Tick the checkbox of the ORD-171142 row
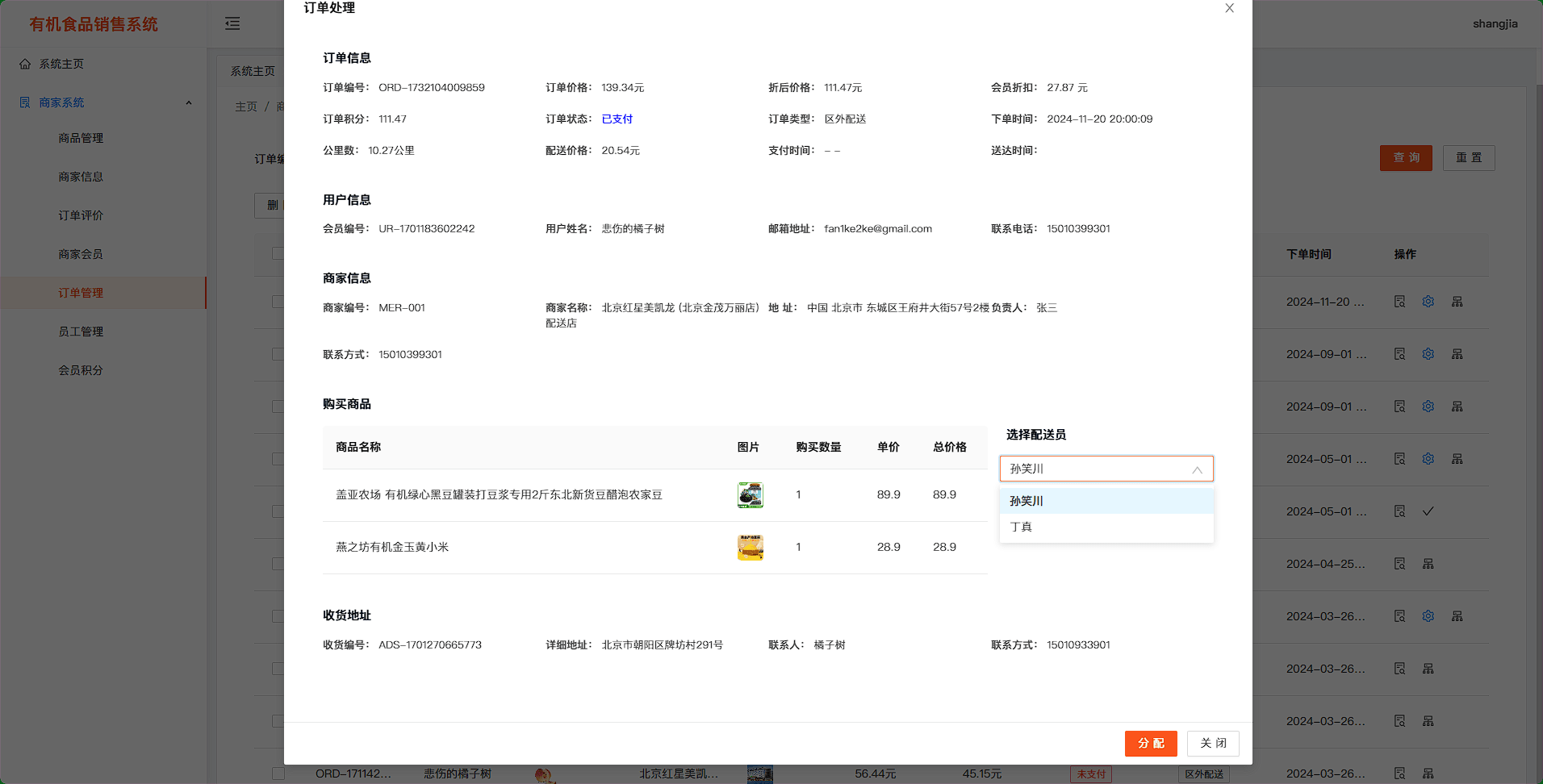1543x784 pixels. 278,774
